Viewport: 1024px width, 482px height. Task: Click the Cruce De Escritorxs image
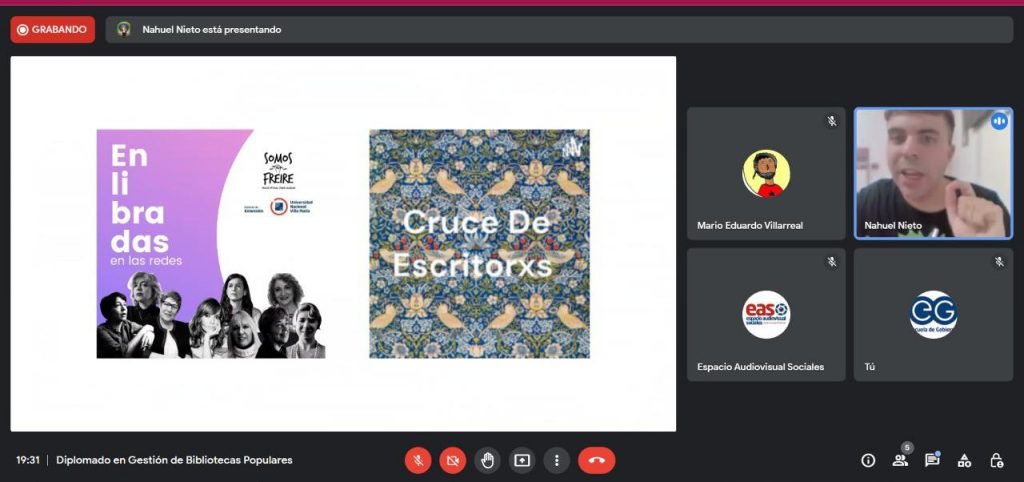[x=479, y=243]
